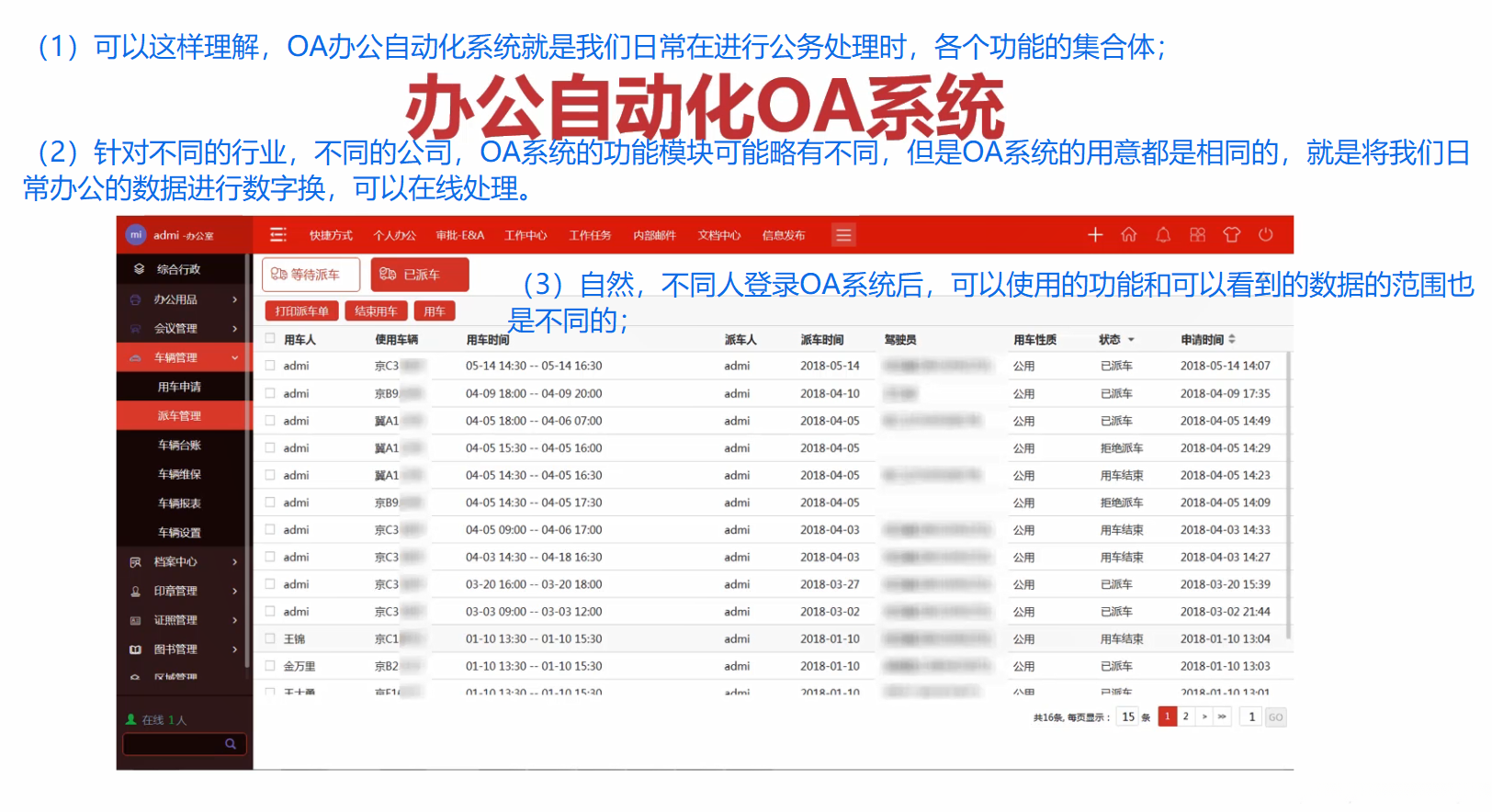Expand the 证照管理 sidebar section
This screenshot has height=812, width=1492.
235,621
